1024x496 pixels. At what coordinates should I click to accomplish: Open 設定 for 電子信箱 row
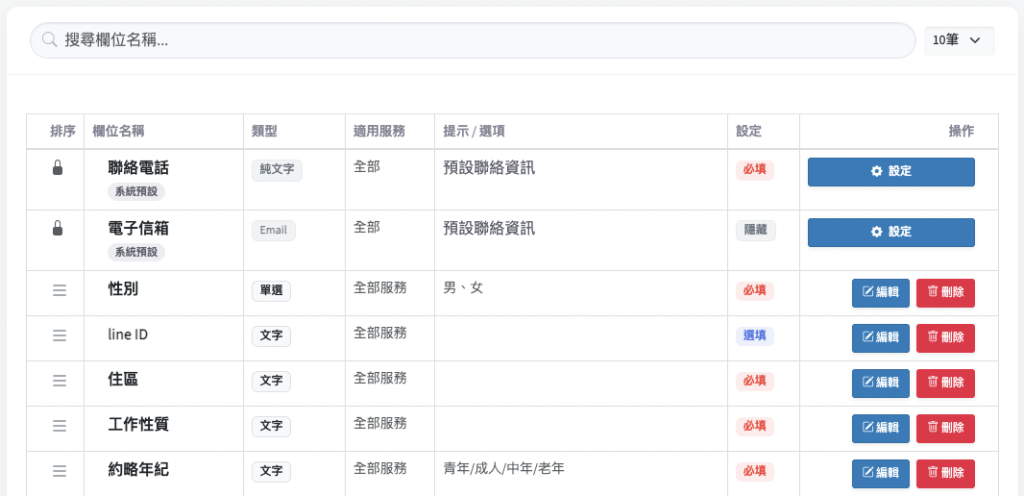click(x=891, y=232)
